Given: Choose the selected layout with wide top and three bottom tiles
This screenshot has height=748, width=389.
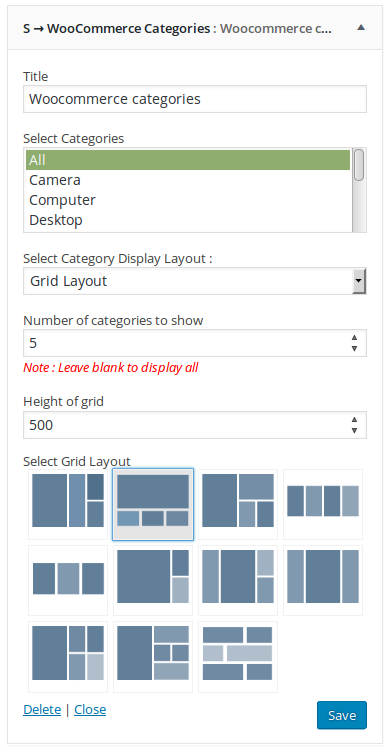Looking at the screenshot, I should point(153,505).
